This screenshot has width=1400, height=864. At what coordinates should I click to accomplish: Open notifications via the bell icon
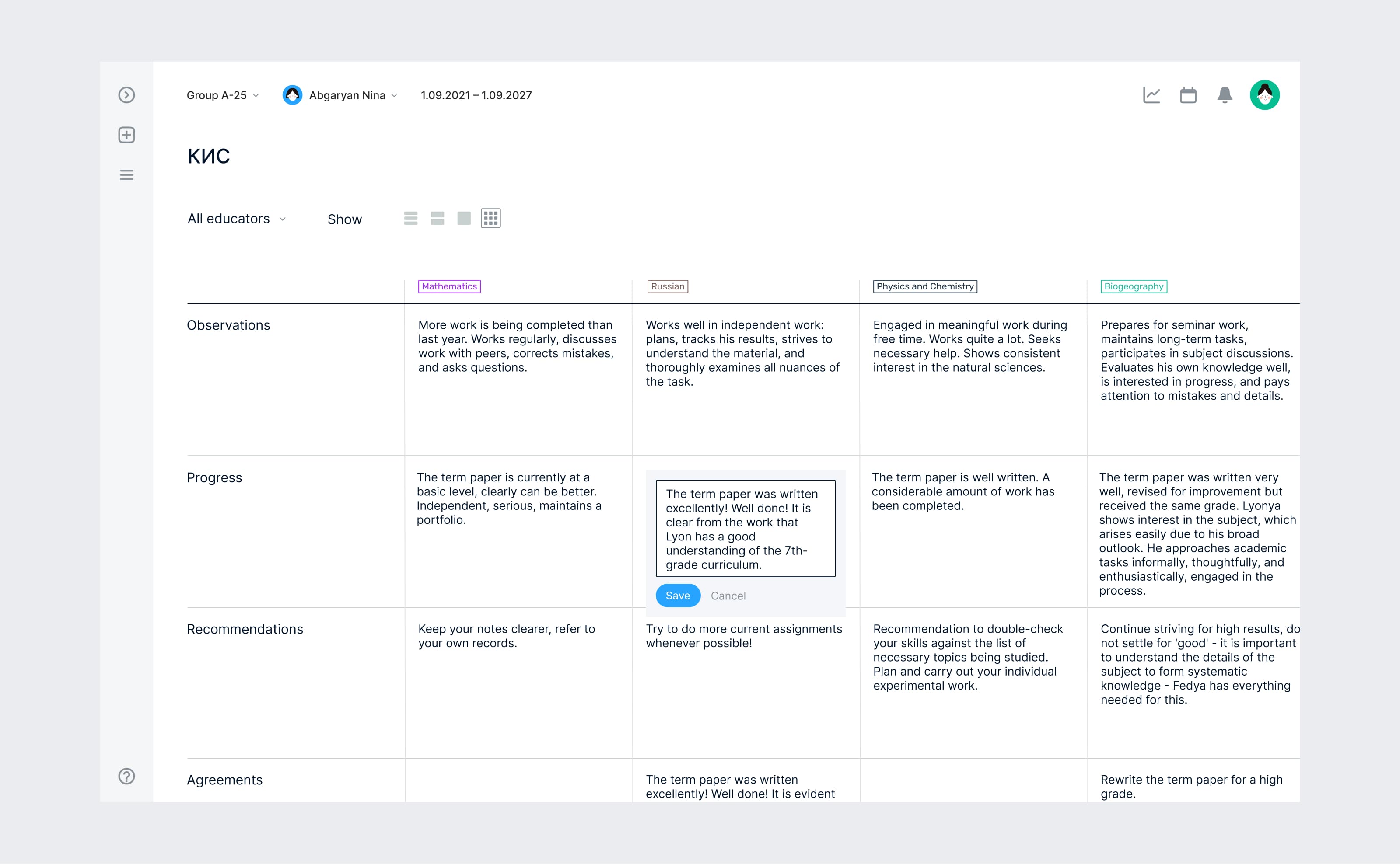1225,95
